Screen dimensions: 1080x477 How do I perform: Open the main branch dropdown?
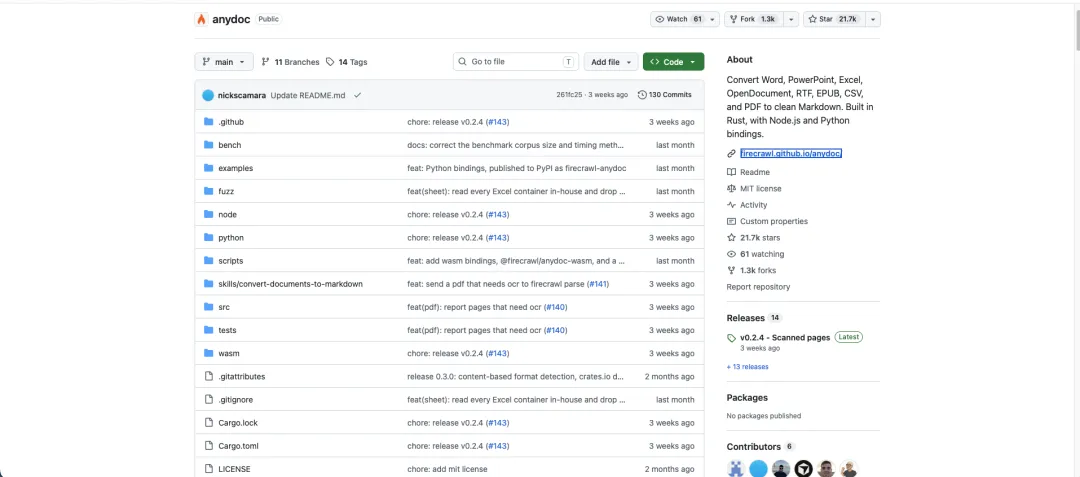pos(224,62)
